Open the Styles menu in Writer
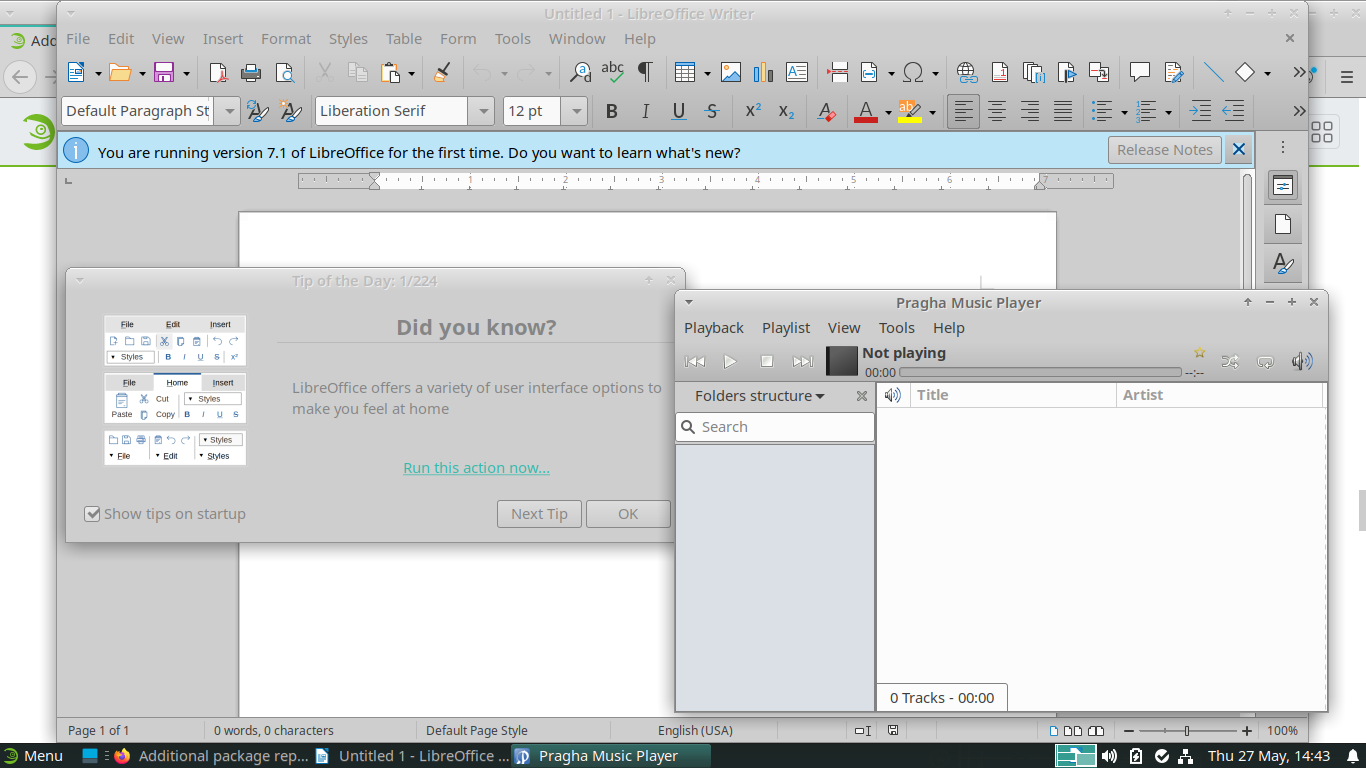 click(x=348, y=39)
